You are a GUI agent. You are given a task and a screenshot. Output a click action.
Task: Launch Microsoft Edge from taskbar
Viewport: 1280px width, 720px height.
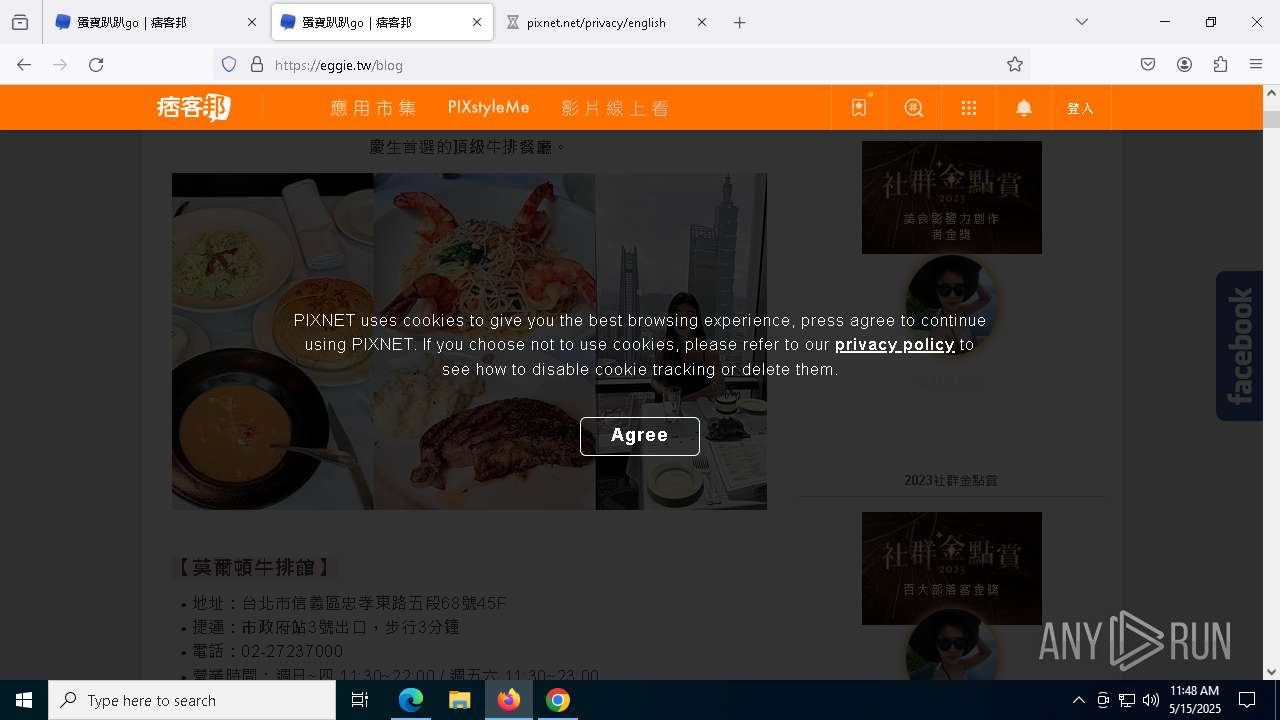pos(411,700)
